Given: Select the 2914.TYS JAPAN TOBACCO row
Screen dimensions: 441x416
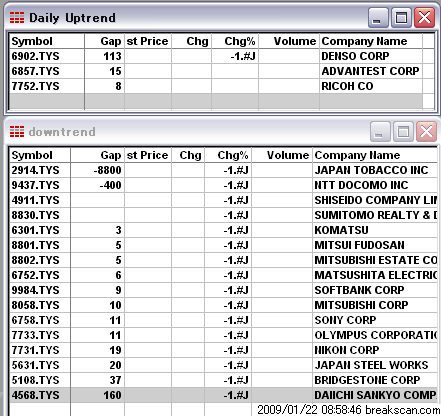Looking at the screenshot, I should (x=223, y=170).
